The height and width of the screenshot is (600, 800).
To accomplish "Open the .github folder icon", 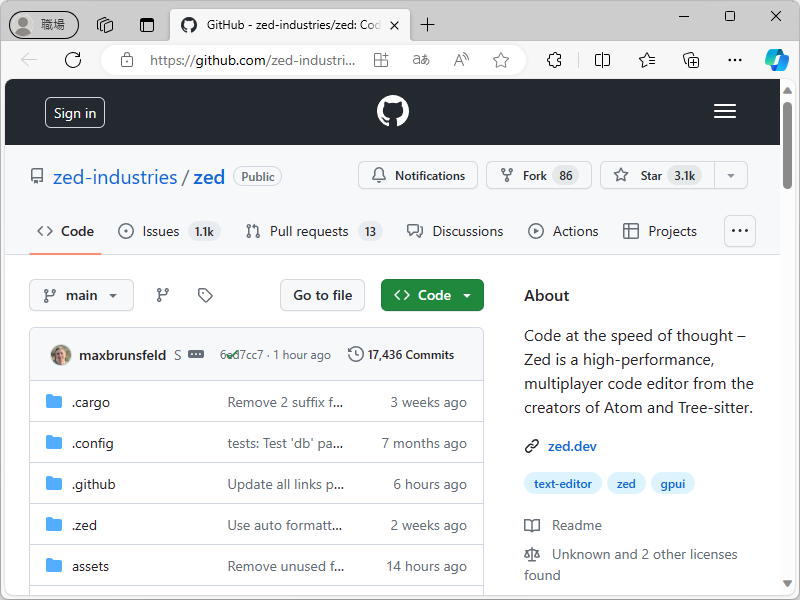I will [x=54, y=483].
